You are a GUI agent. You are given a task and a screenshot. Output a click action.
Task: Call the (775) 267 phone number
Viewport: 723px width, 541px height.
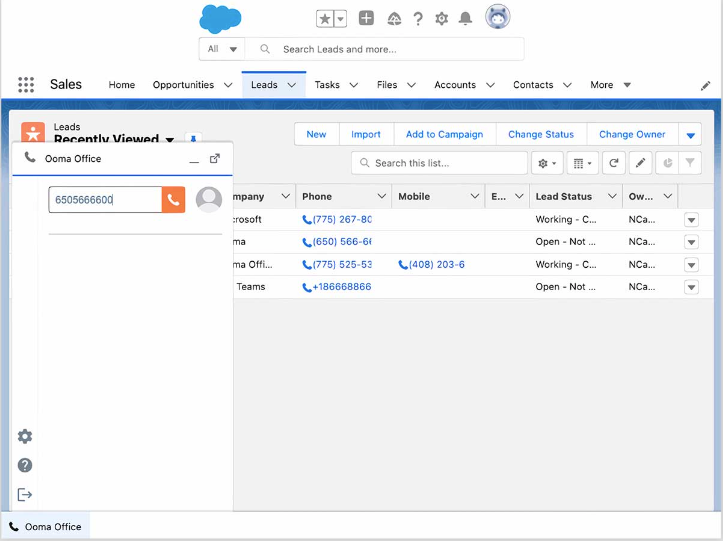tap(337, 220)
